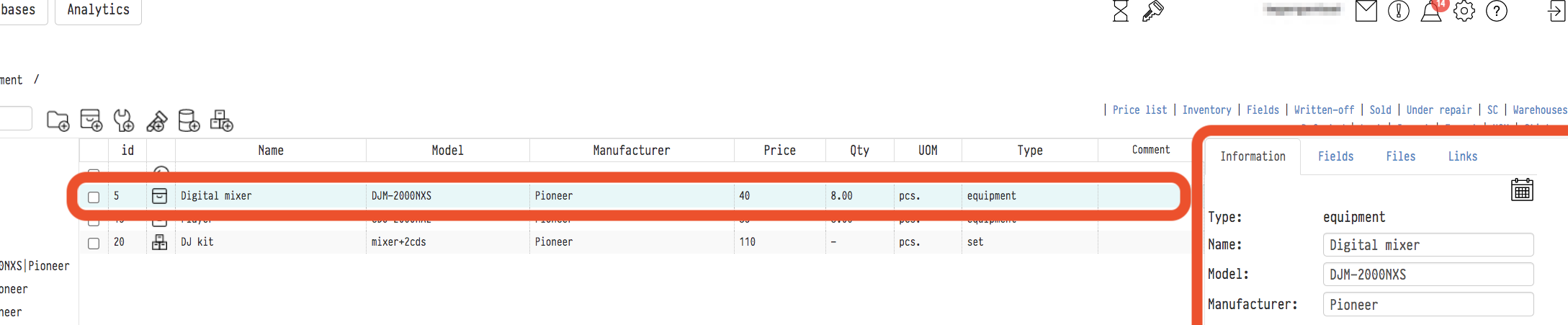Switch to the Files tab

coord(1400,156)
